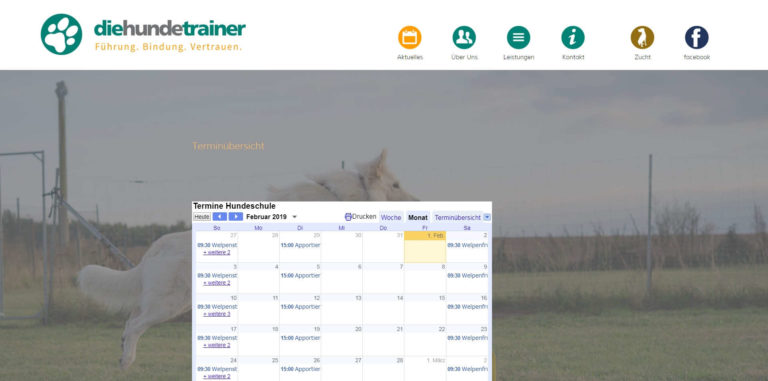Switch to the Monat tab
This screenshot has height=381, width=768.
click(x=418, y=217)
